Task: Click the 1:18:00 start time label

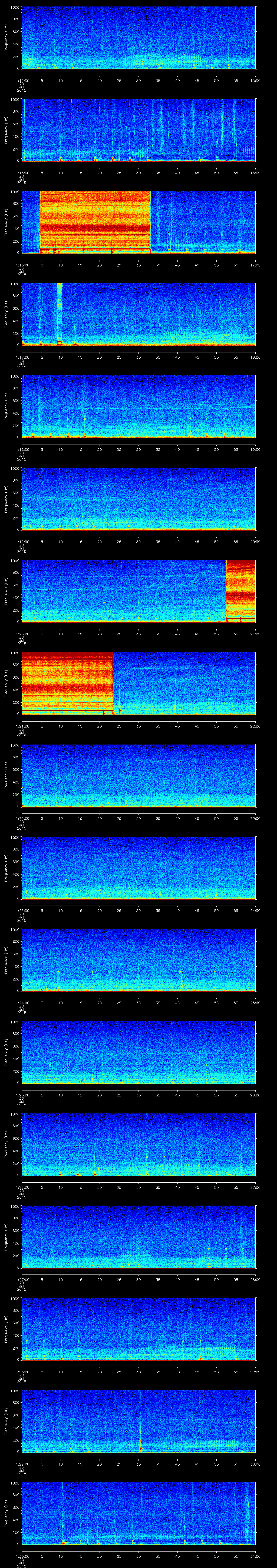Action: 22,449
